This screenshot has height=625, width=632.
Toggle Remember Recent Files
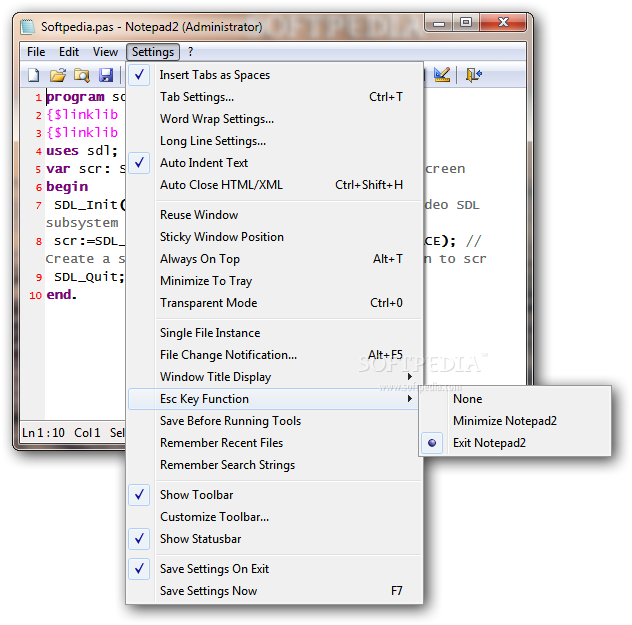click(x=275, y=443)
